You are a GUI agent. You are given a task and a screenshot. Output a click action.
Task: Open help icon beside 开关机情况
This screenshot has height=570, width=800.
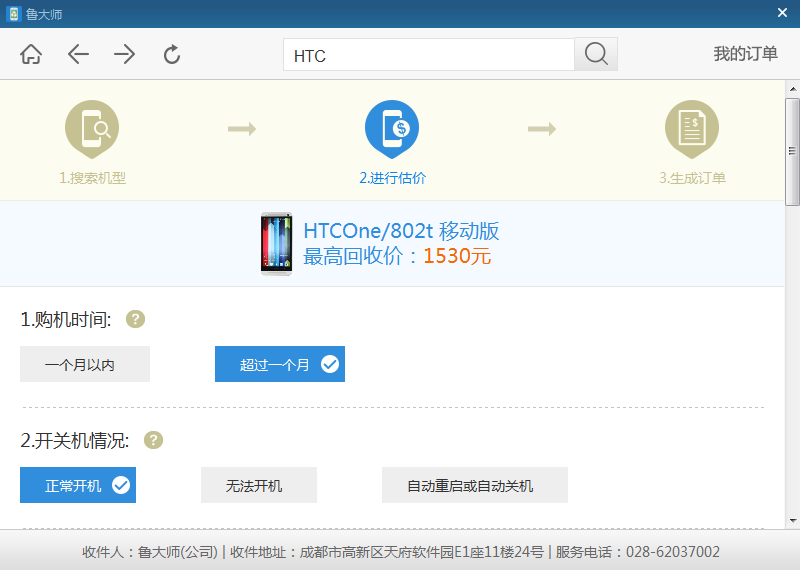[153, 440]
